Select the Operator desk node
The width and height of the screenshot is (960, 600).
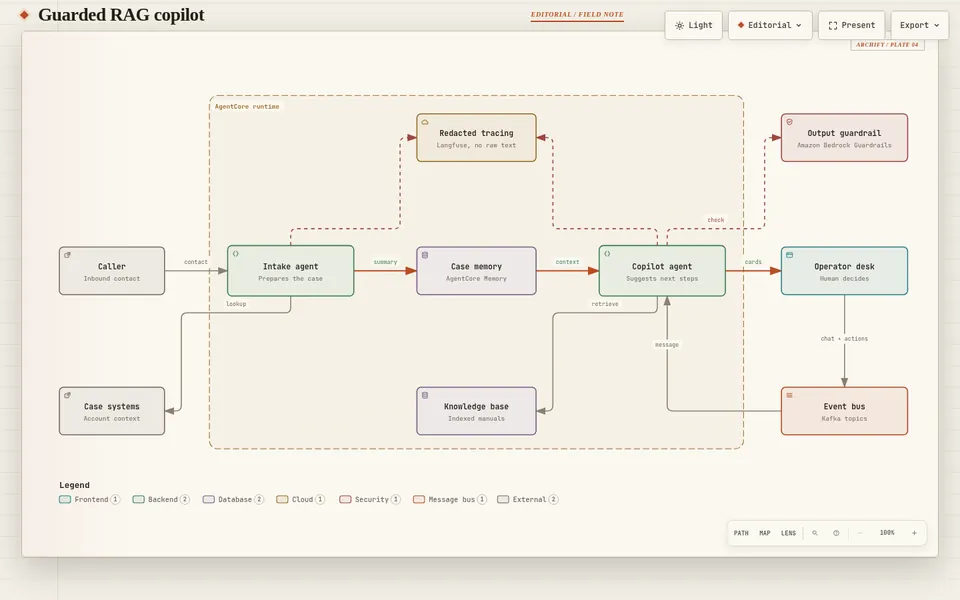(x=844, y=271)
